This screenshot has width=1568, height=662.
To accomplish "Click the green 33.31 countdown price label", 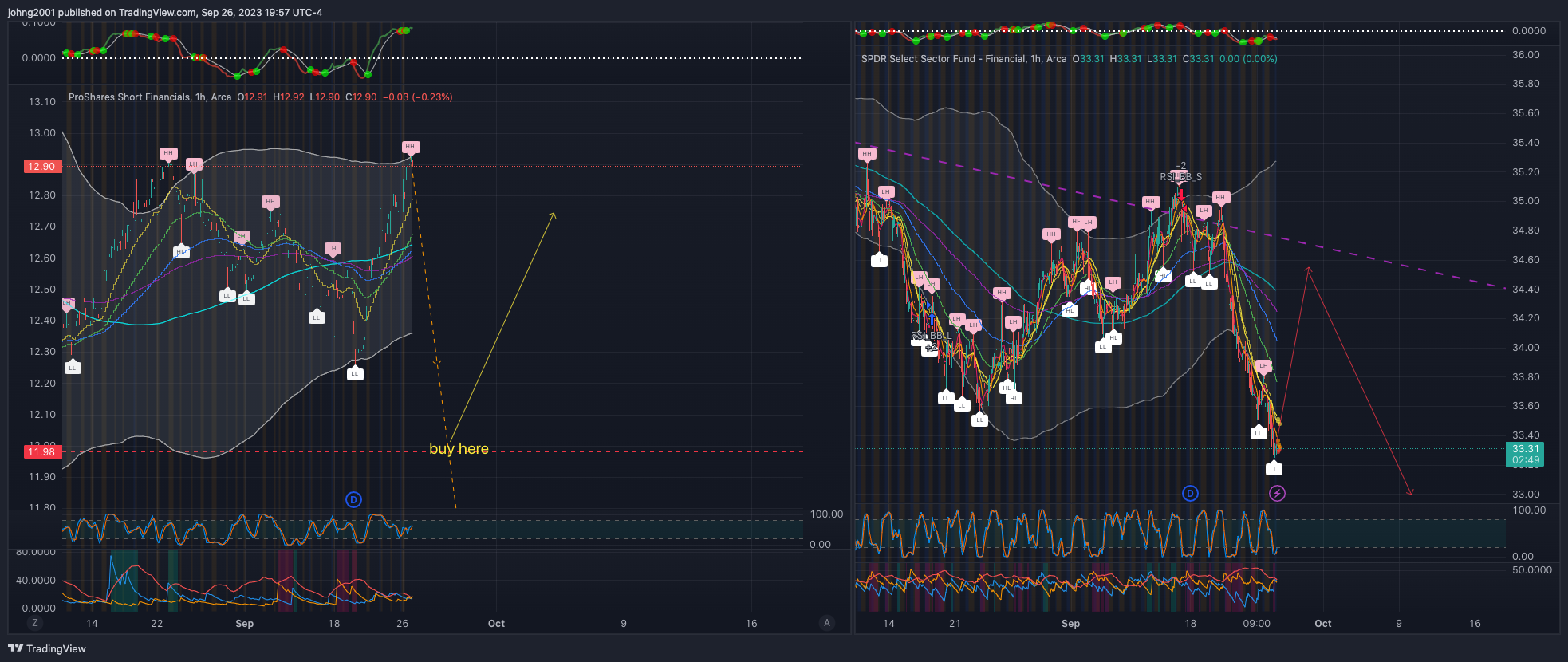I will (x=1525, y=454).
